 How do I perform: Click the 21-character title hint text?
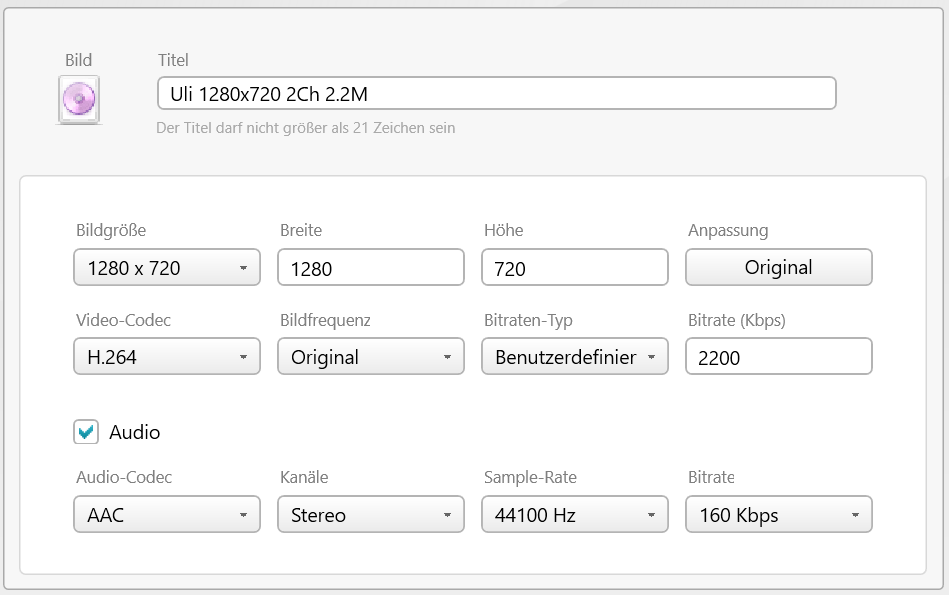(x=306, y=128)
